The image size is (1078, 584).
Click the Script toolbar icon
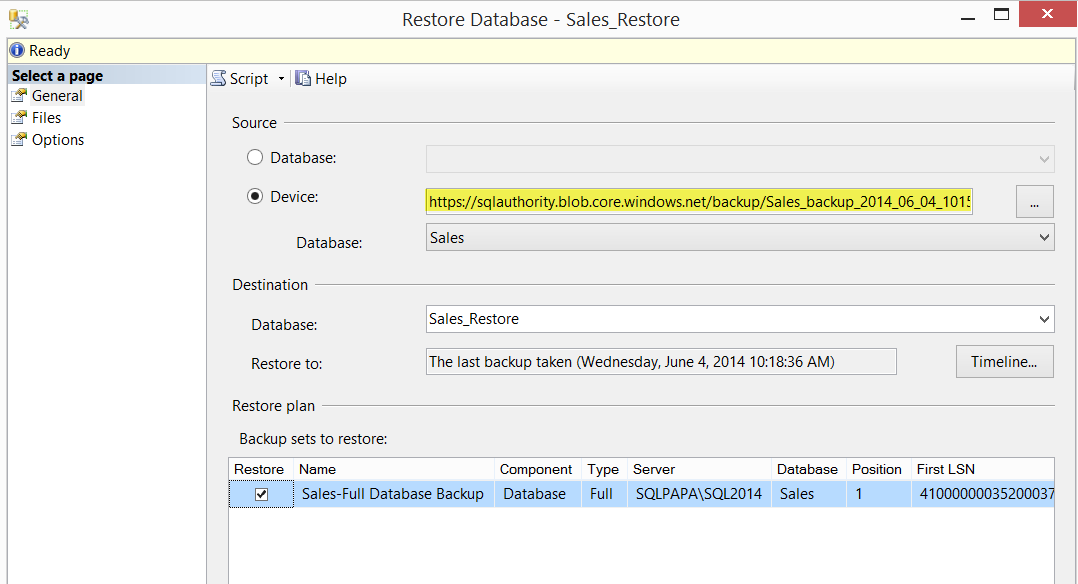click(x=219, y=78)
